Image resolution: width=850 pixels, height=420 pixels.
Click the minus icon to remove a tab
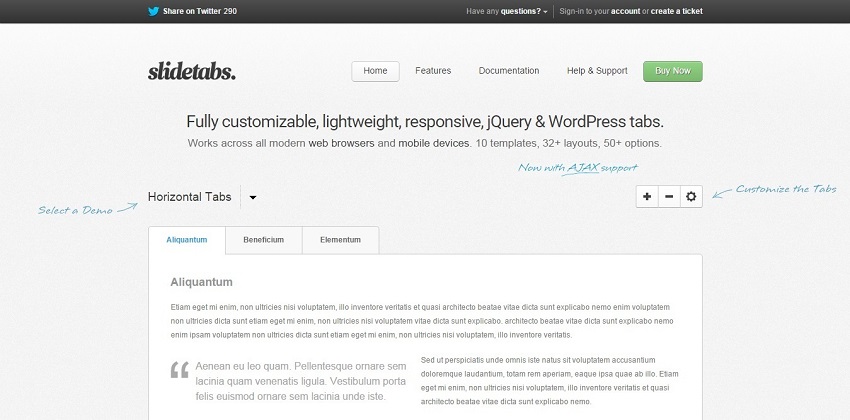pyautogui.click(x=669, y=197)
